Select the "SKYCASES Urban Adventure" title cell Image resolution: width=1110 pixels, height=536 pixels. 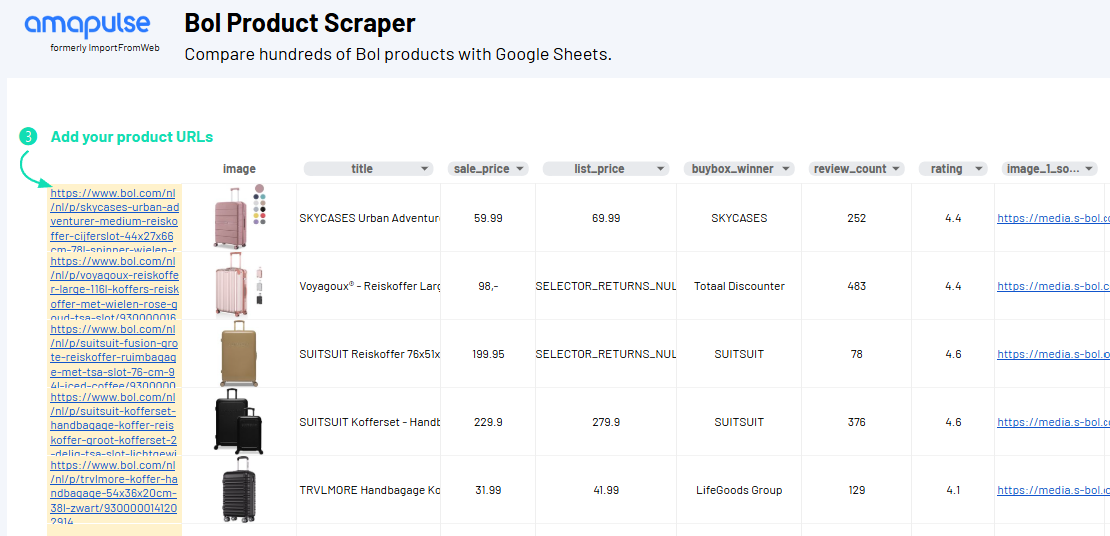point(368,218)
